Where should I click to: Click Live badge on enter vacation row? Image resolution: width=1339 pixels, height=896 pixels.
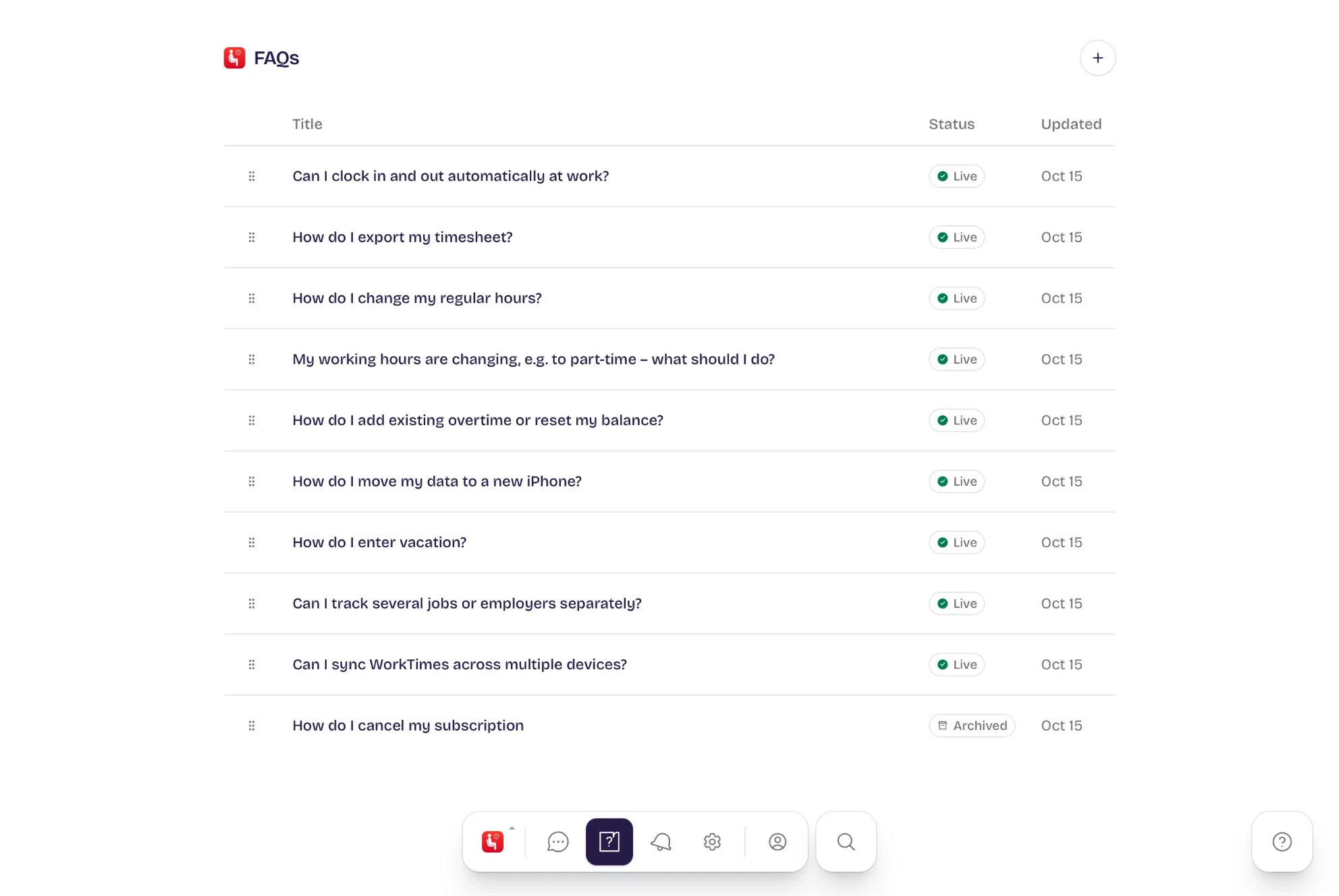tap(956, 542)
